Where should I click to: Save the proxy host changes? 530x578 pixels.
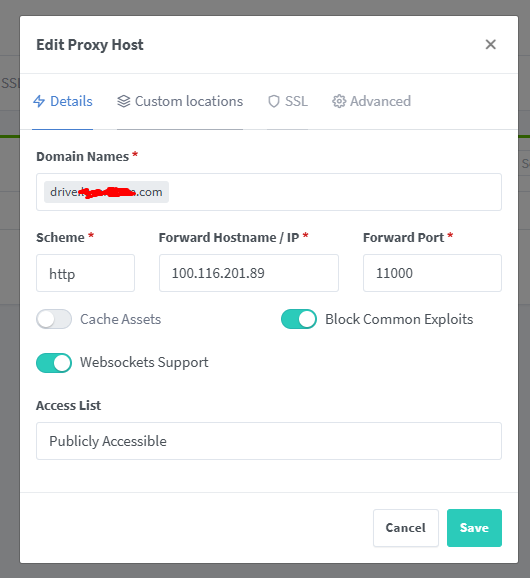click(x=474, y=528)
